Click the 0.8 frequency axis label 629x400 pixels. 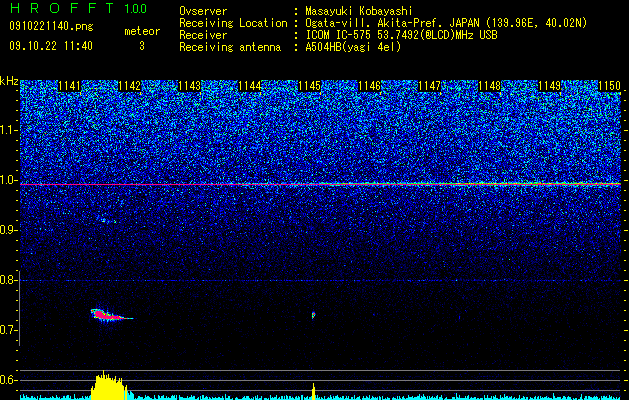pyautogui.click(x=9, y=280)
